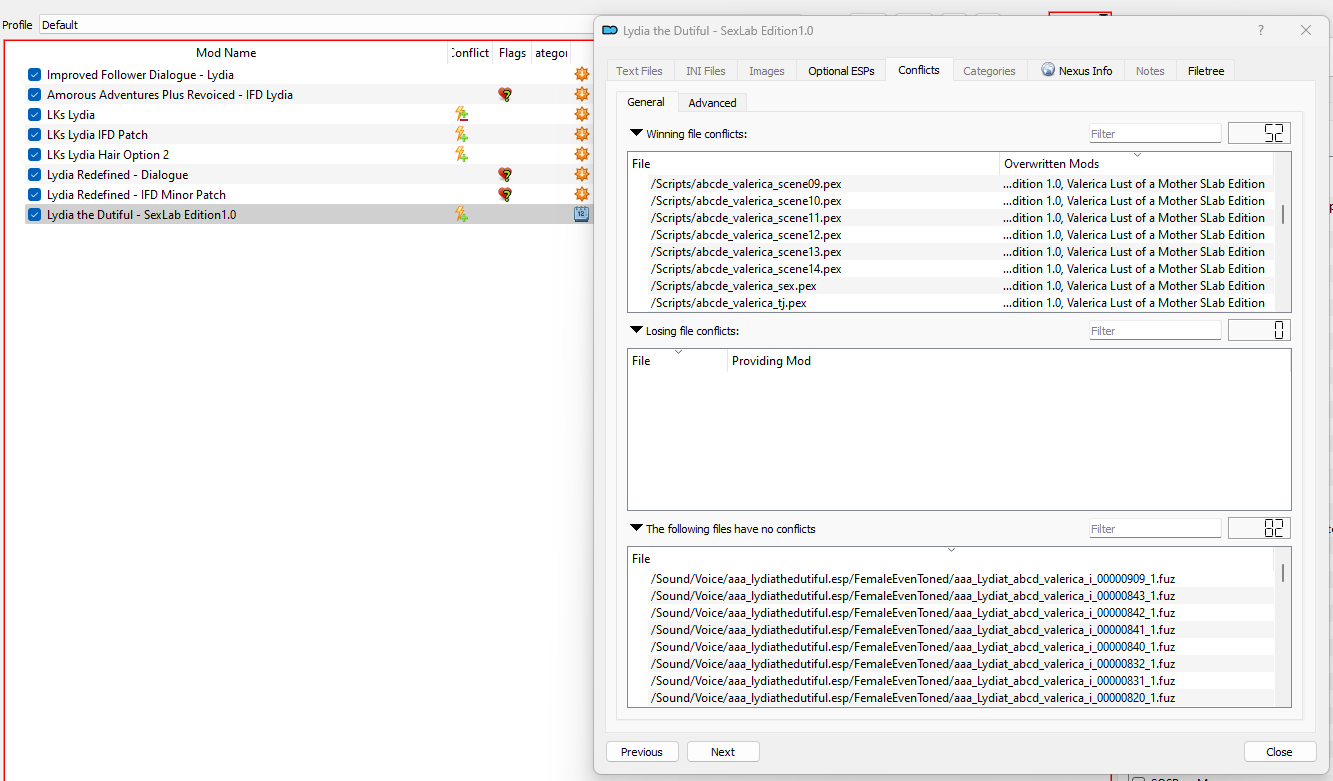
Task: Collapse the following files have no conflicts section
Action: (636, 528)
